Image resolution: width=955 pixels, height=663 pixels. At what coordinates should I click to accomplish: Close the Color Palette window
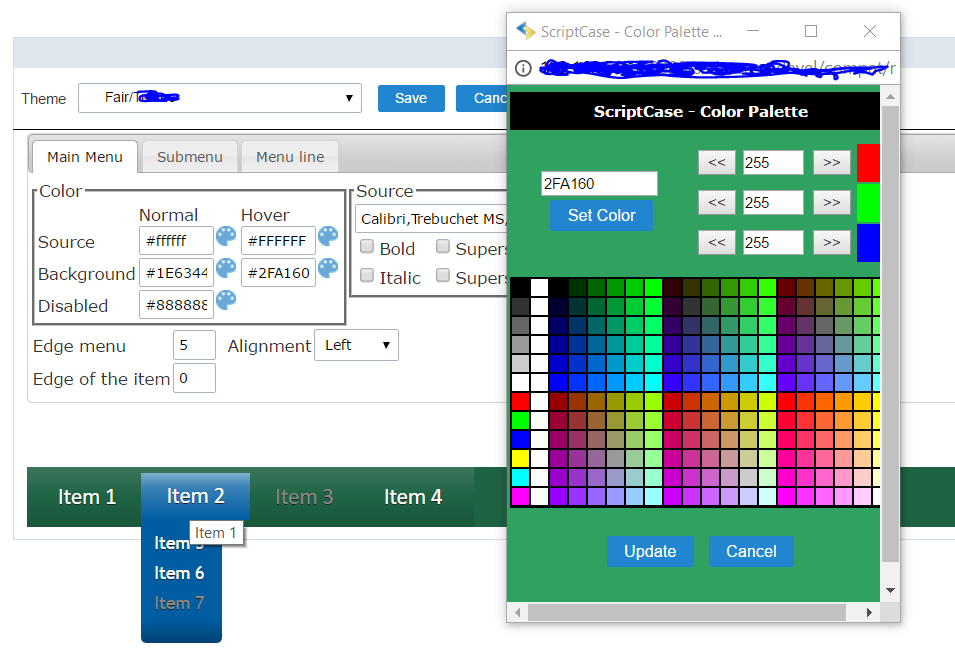coord(870,31)
